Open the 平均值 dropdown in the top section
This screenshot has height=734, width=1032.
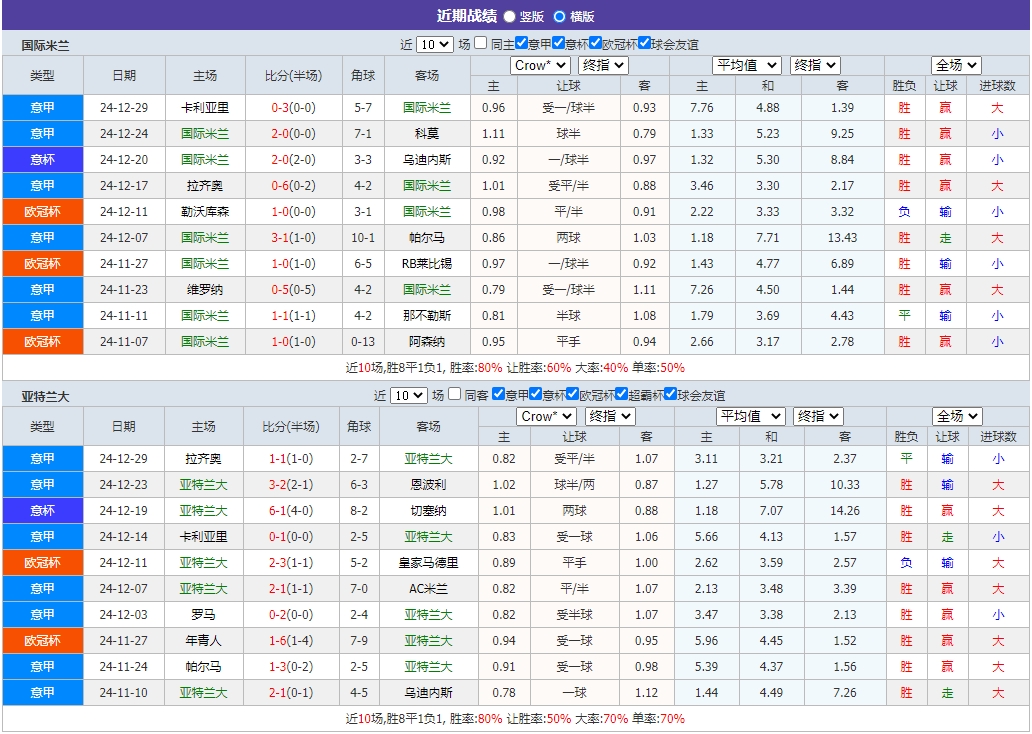[x=745, y=65]
